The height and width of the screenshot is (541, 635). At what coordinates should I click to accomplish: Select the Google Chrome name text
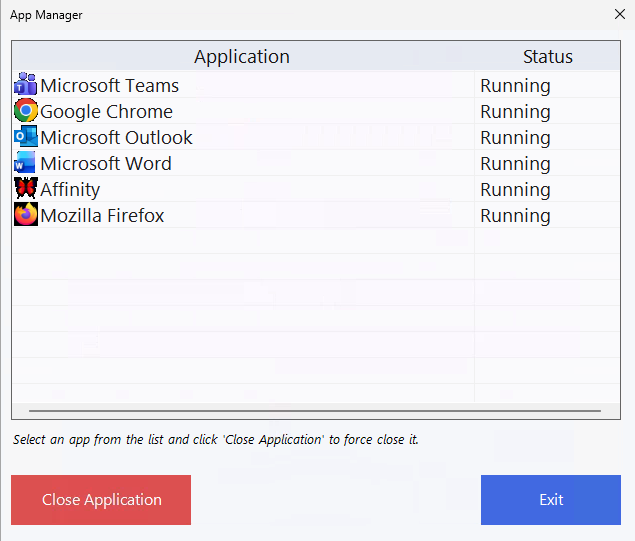[106, 112]
